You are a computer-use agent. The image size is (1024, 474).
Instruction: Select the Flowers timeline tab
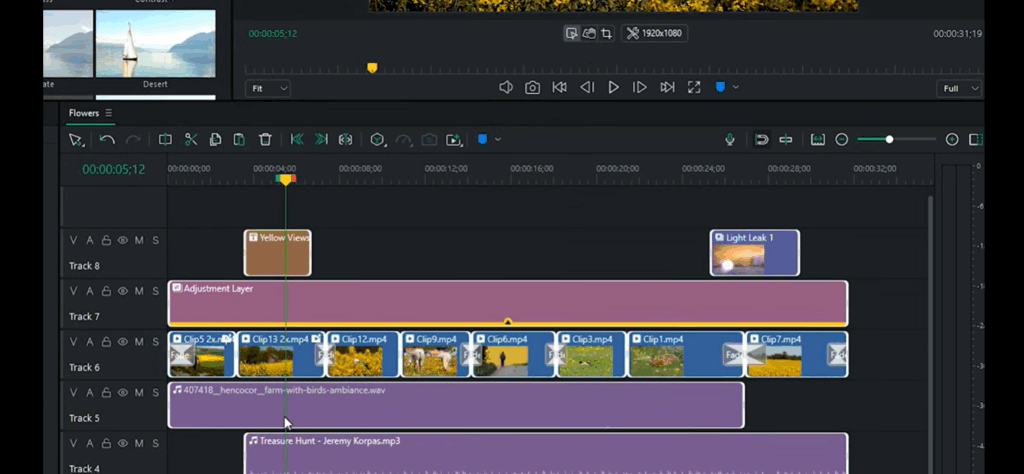click(84, 113)
